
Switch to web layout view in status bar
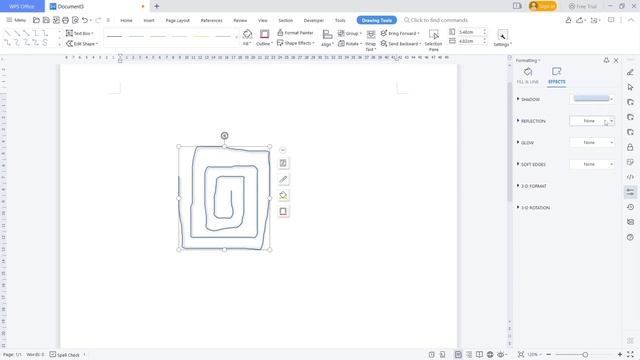(490, 354)
